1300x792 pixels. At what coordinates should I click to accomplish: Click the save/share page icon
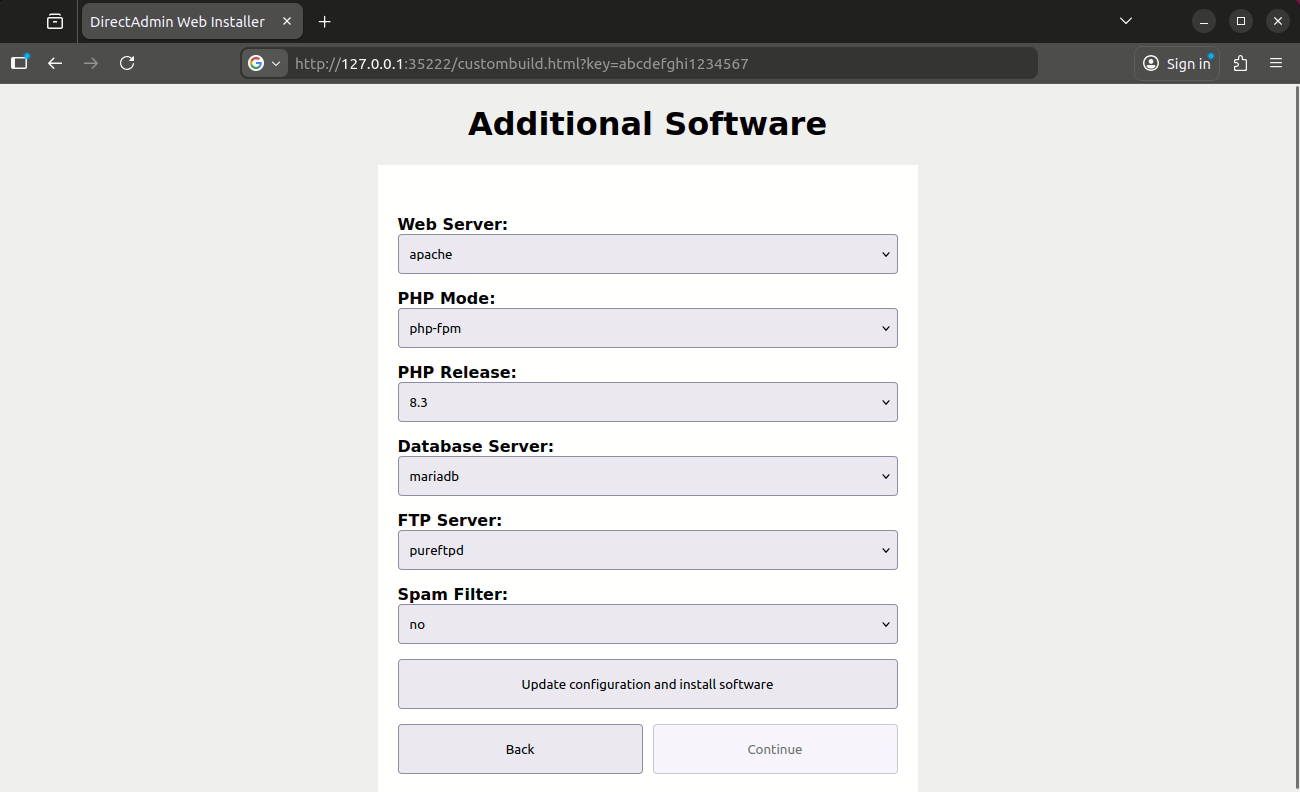tap(1240, 62)
